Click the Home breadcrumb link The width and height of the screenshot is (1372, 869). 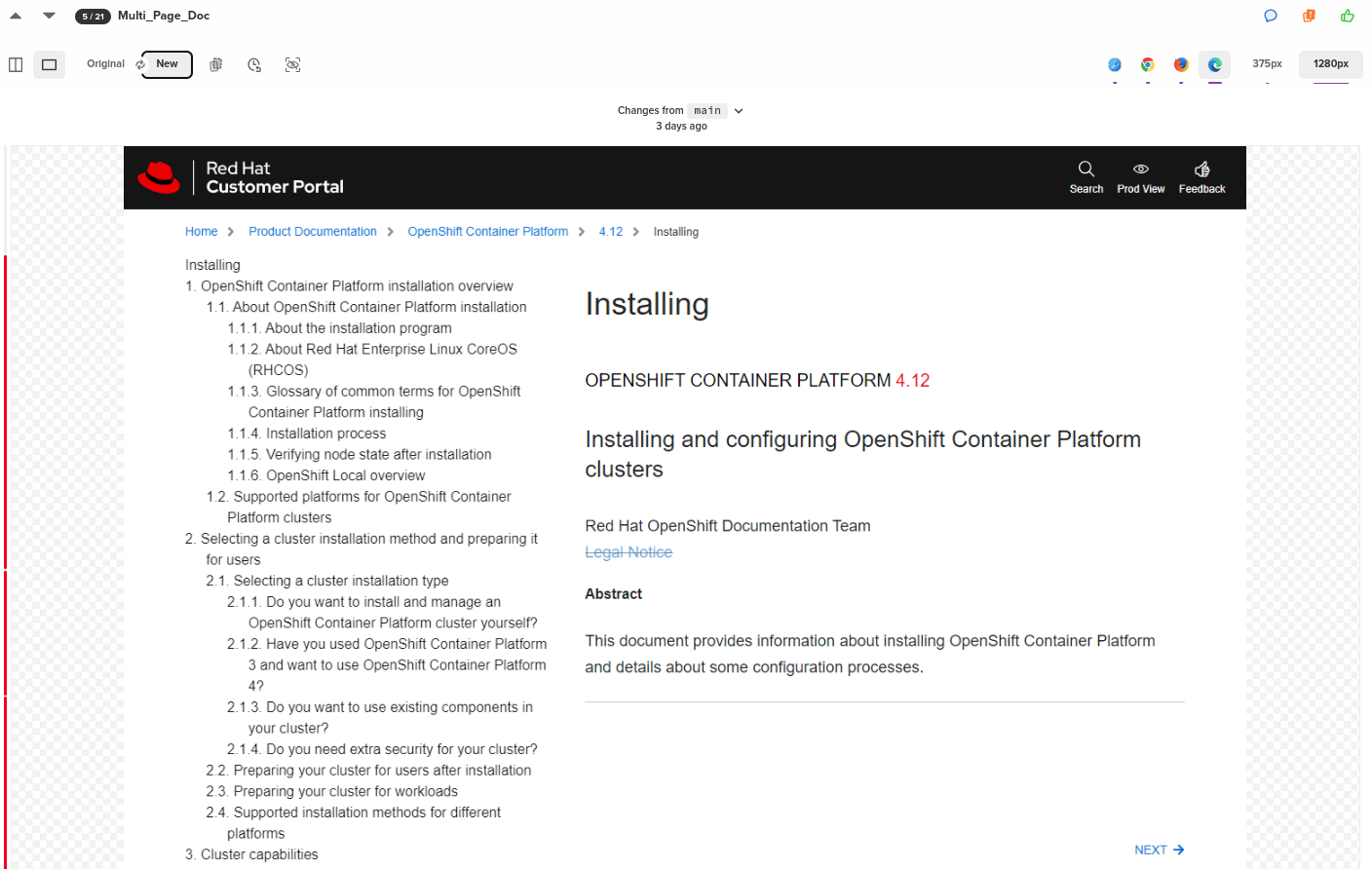coord(202,232)
